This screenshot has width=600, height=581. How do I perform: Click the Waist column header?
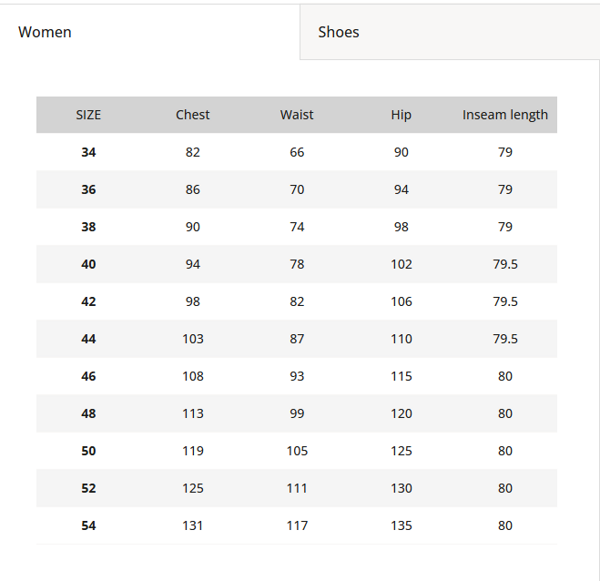[x=297, y=115]
